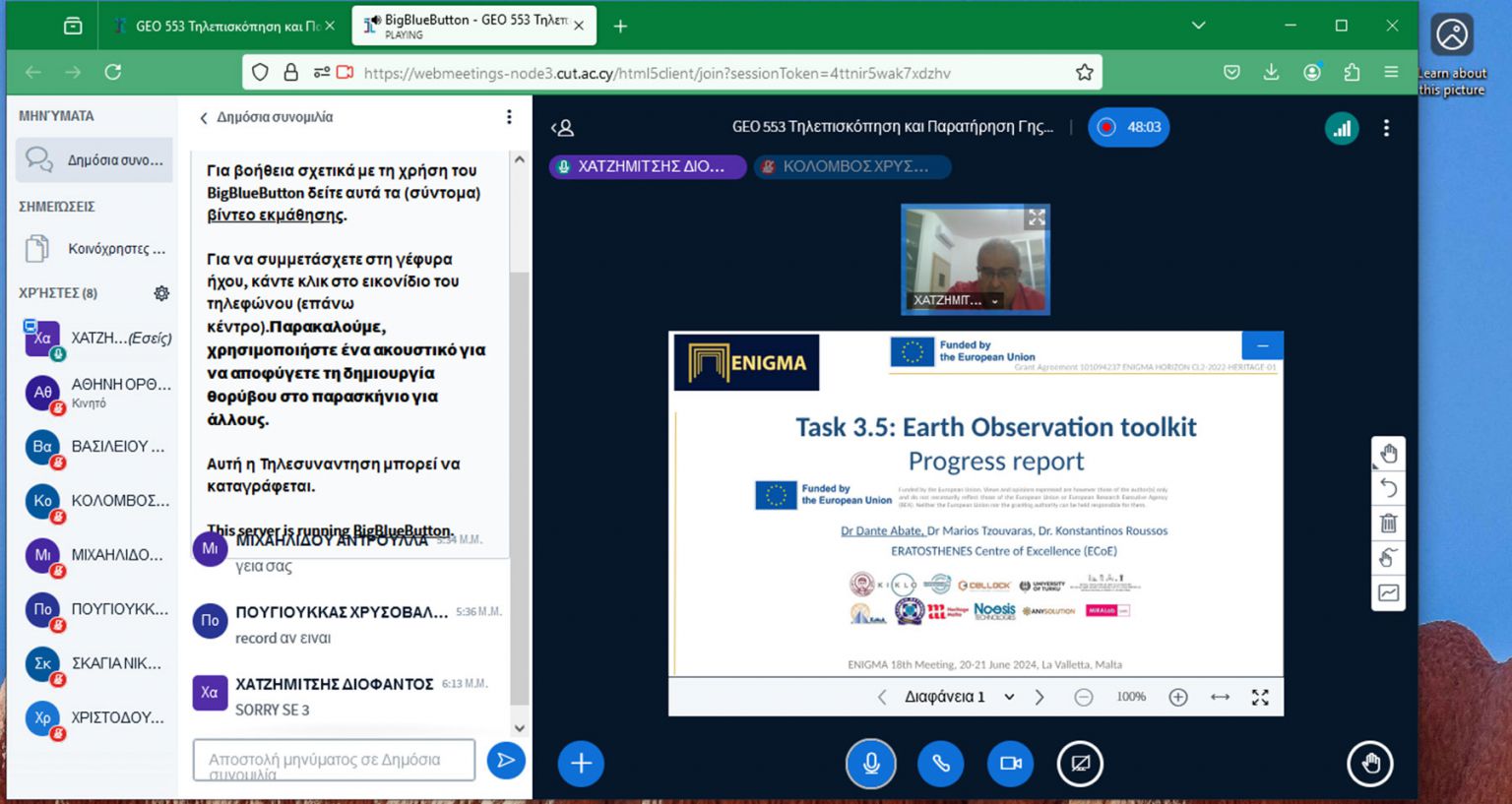The image size is (1512, 804).
Task: Fit presentation to width
Action: pyautogui.click(x=1220, y=697)
